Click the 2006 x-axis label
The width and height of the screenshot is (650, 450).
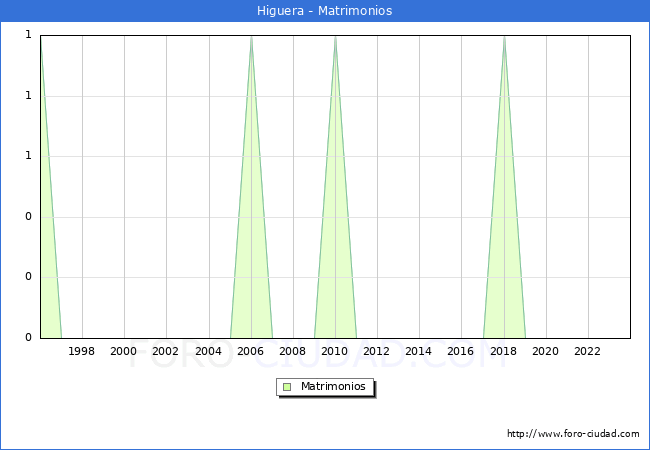tap(251, 351)
